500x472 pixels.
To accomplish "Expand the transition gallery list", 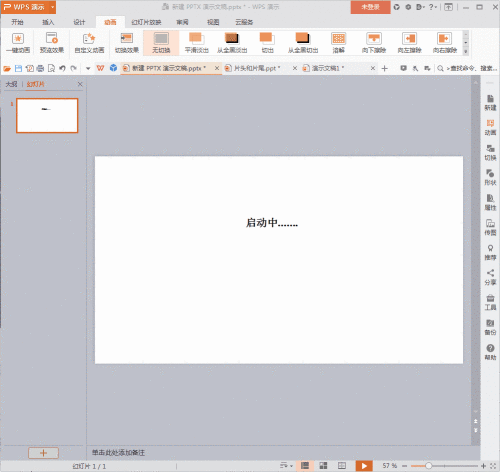I will (x=466, y=52).
